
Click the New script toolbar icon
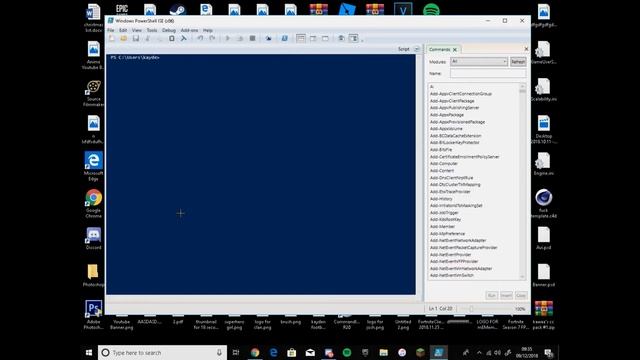[112, 38]
